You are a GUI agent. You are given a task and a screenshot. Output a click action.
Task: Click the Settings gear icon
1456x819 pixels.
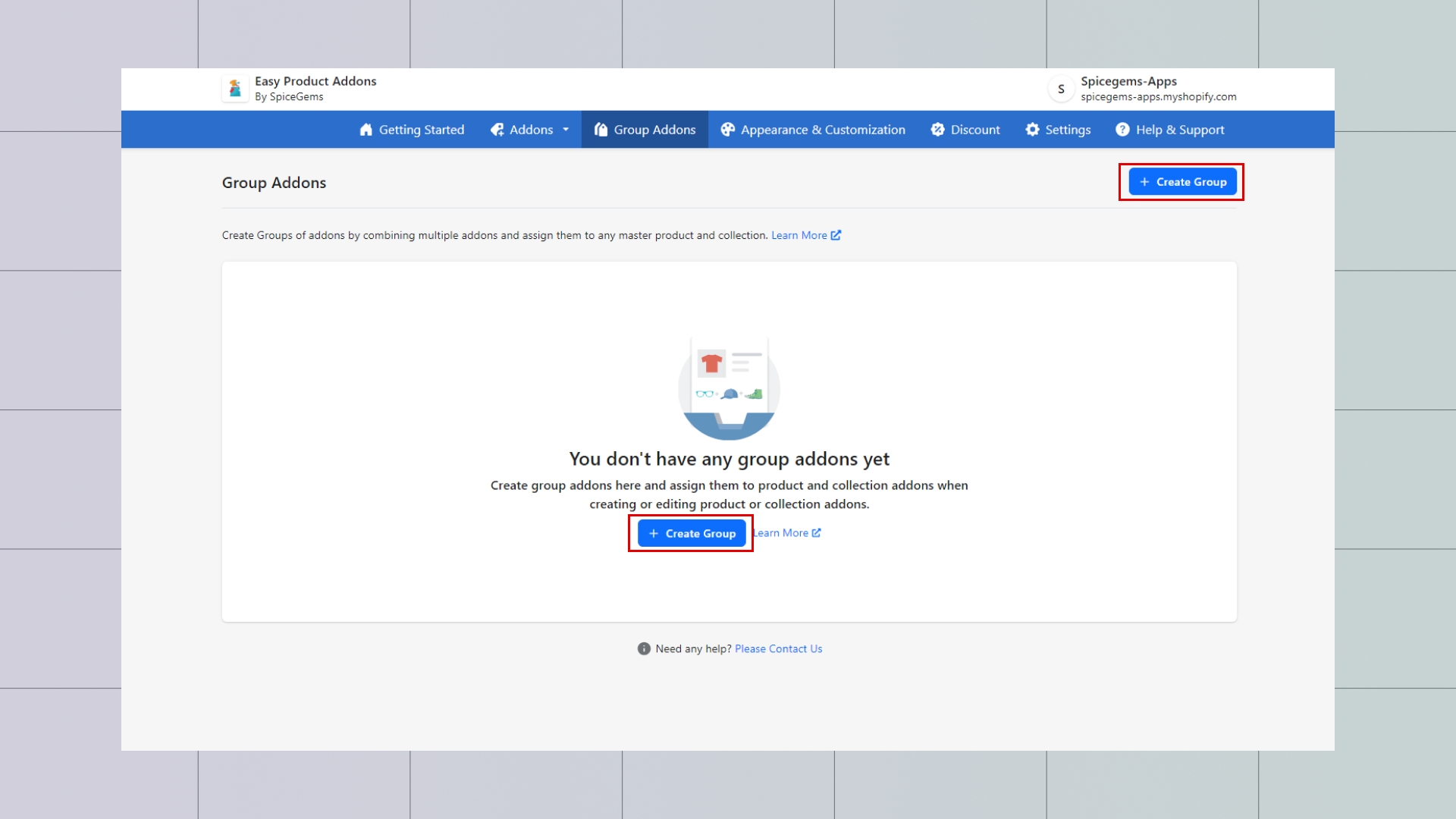click(1033, 130)
